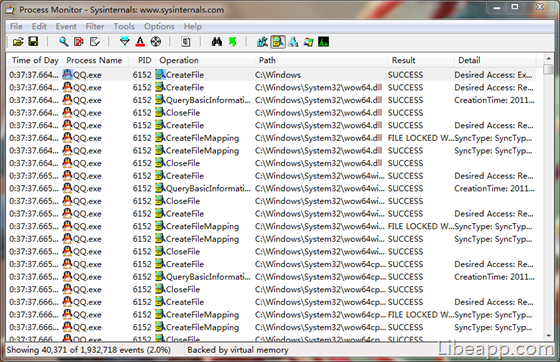The width and height of the screenshot is (560, 362).
Task: Select the 'Desired Access: Ex...' detail cell
Action: coord(493,75)
